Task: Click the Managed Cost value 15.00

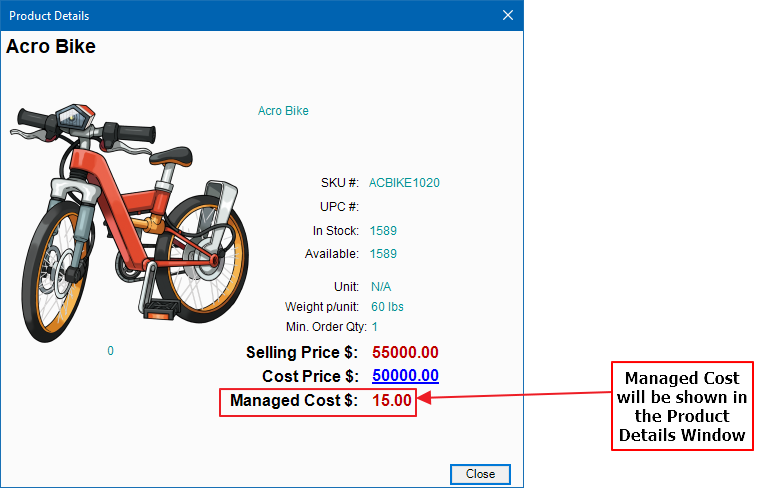Action: (x=392, y=401)
